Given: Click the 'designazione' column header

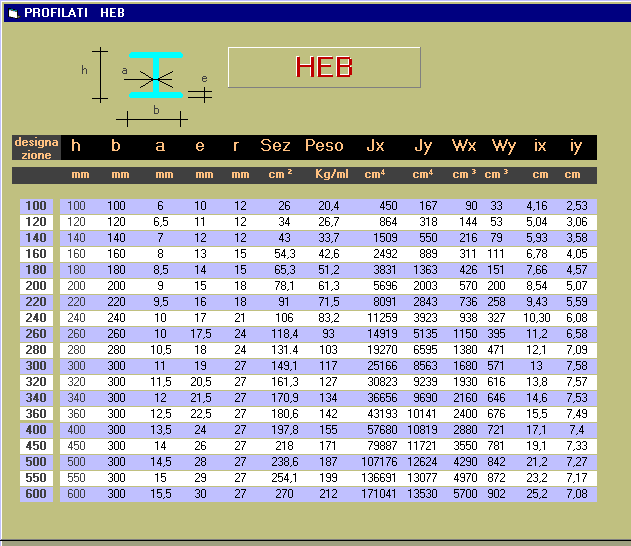Looking at the screenshot, I should point(36,148).
